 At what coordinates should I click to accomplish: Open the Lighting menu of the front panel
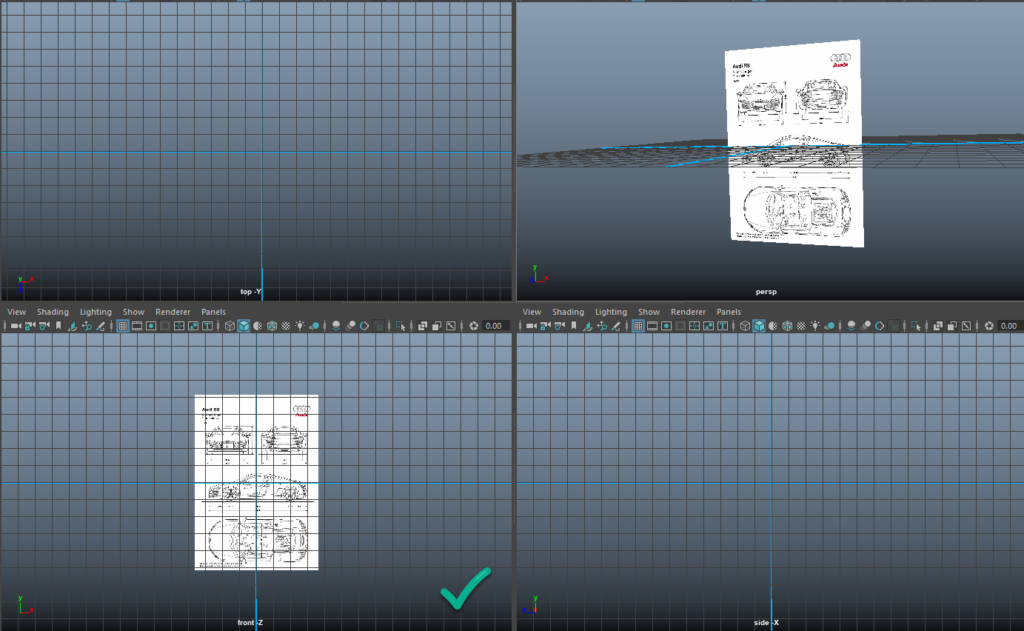point(95,312)
